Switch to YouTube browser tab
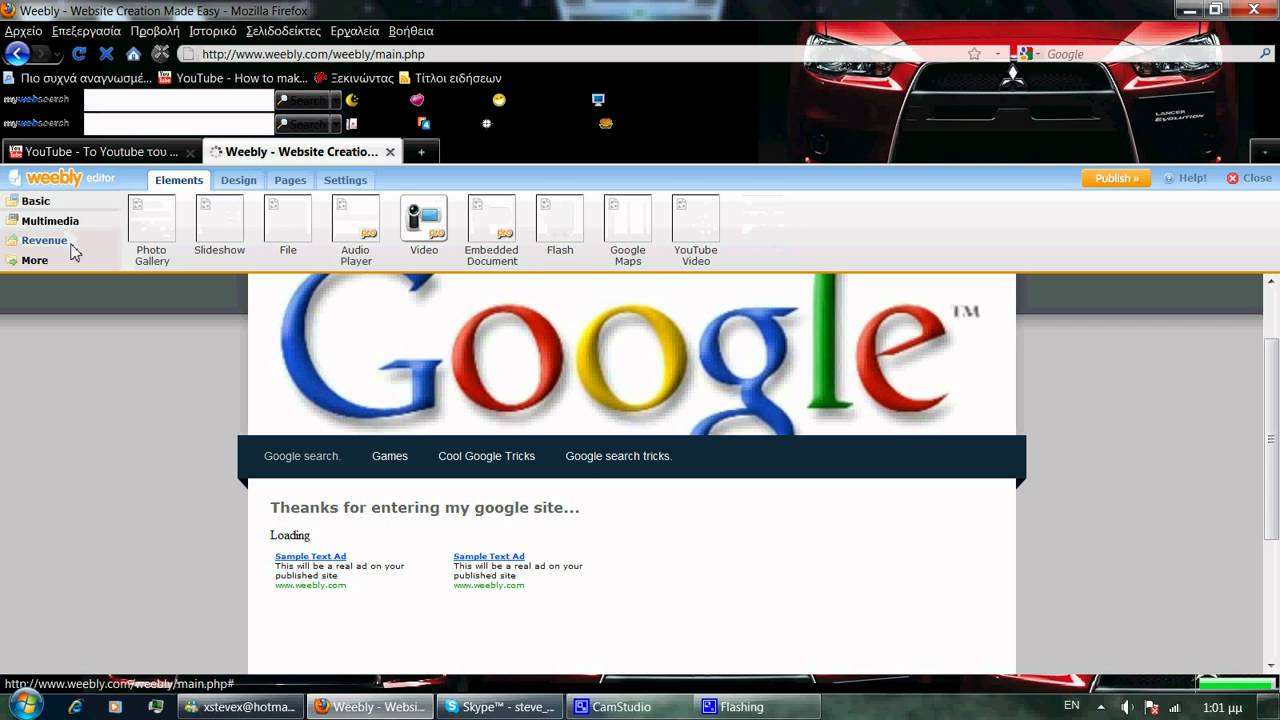Image resolution: width=1280 pixels, height=720 pixels. tap(102, 152)
